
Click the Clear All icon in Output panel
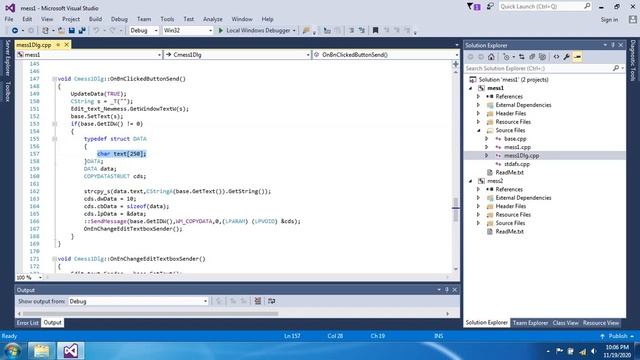coord(258,301)
